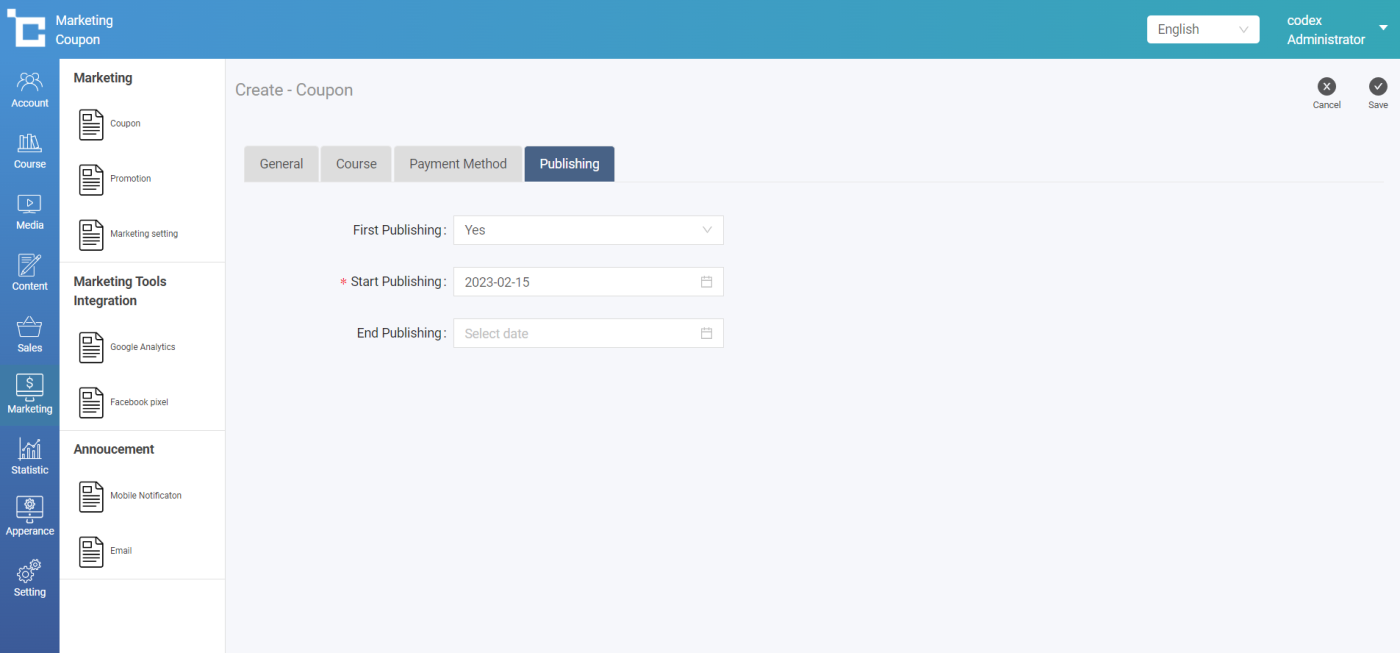Open the Facebook pixel menu item
Image resolution: width=1400 pixels, height=653 pixels.
138,402
